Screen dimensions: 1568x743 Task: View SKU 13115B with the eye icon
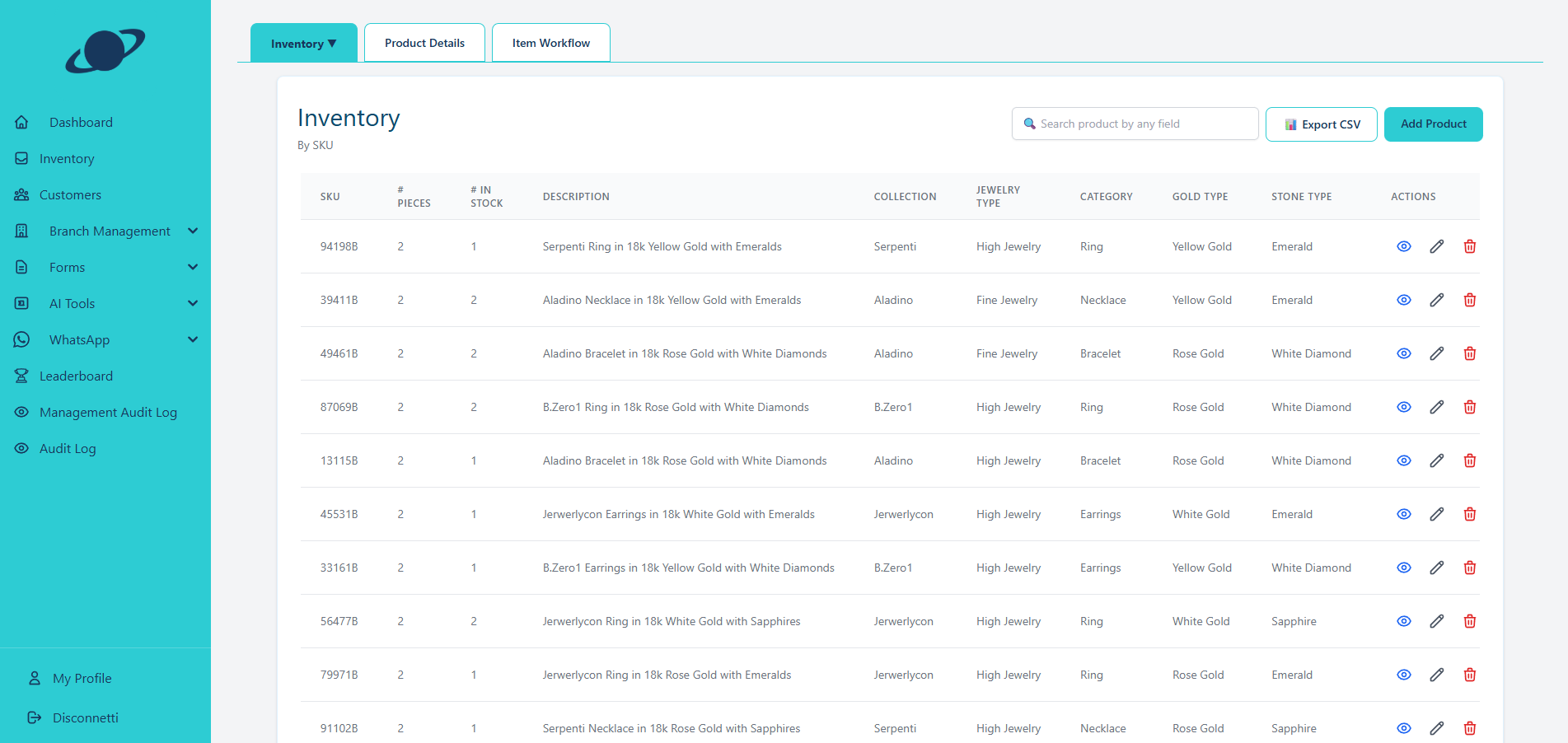(x=1404, y=460)
